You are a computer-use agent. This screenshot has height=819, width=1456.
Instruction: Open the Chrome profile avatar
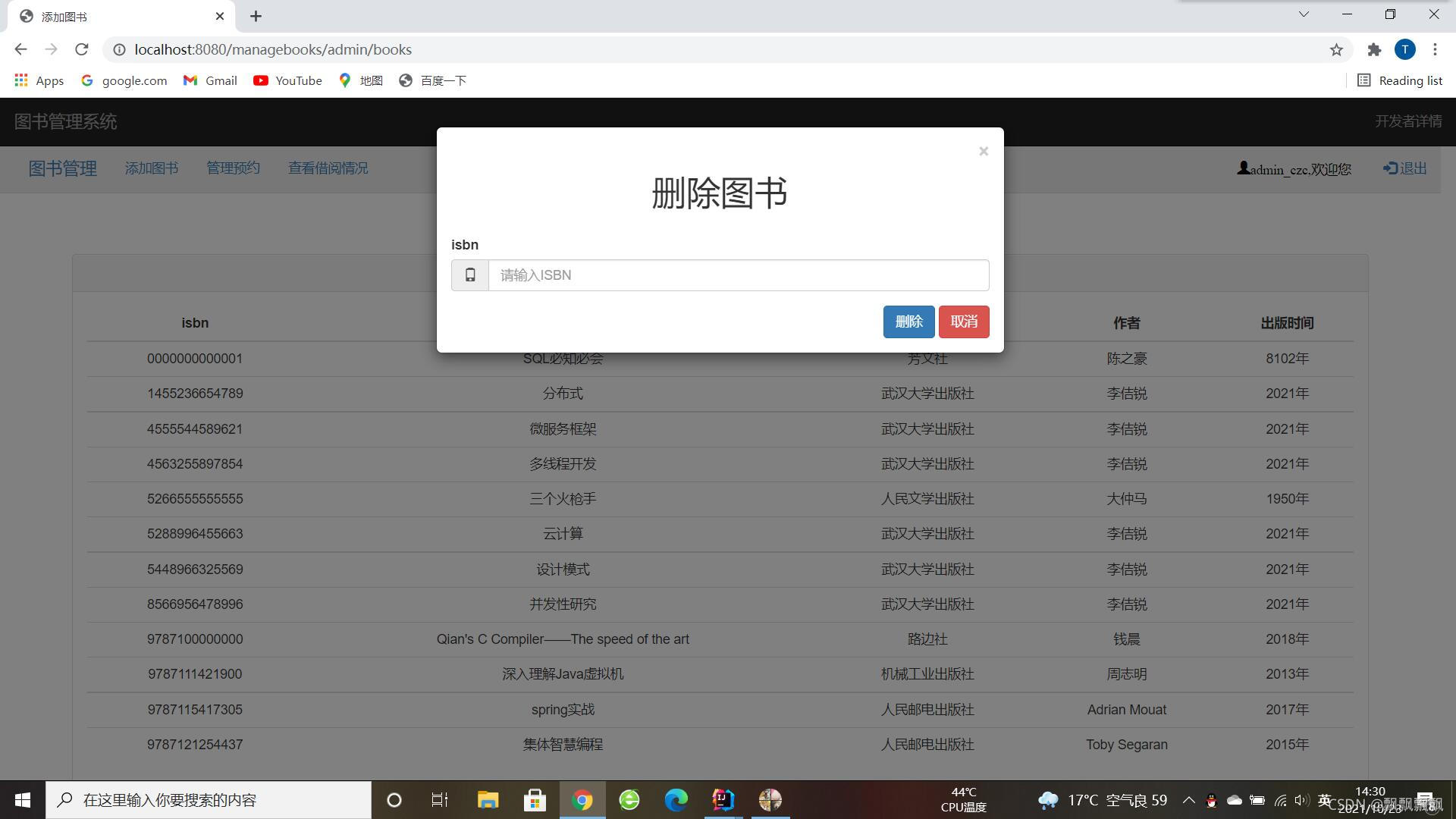[1404, 50]
